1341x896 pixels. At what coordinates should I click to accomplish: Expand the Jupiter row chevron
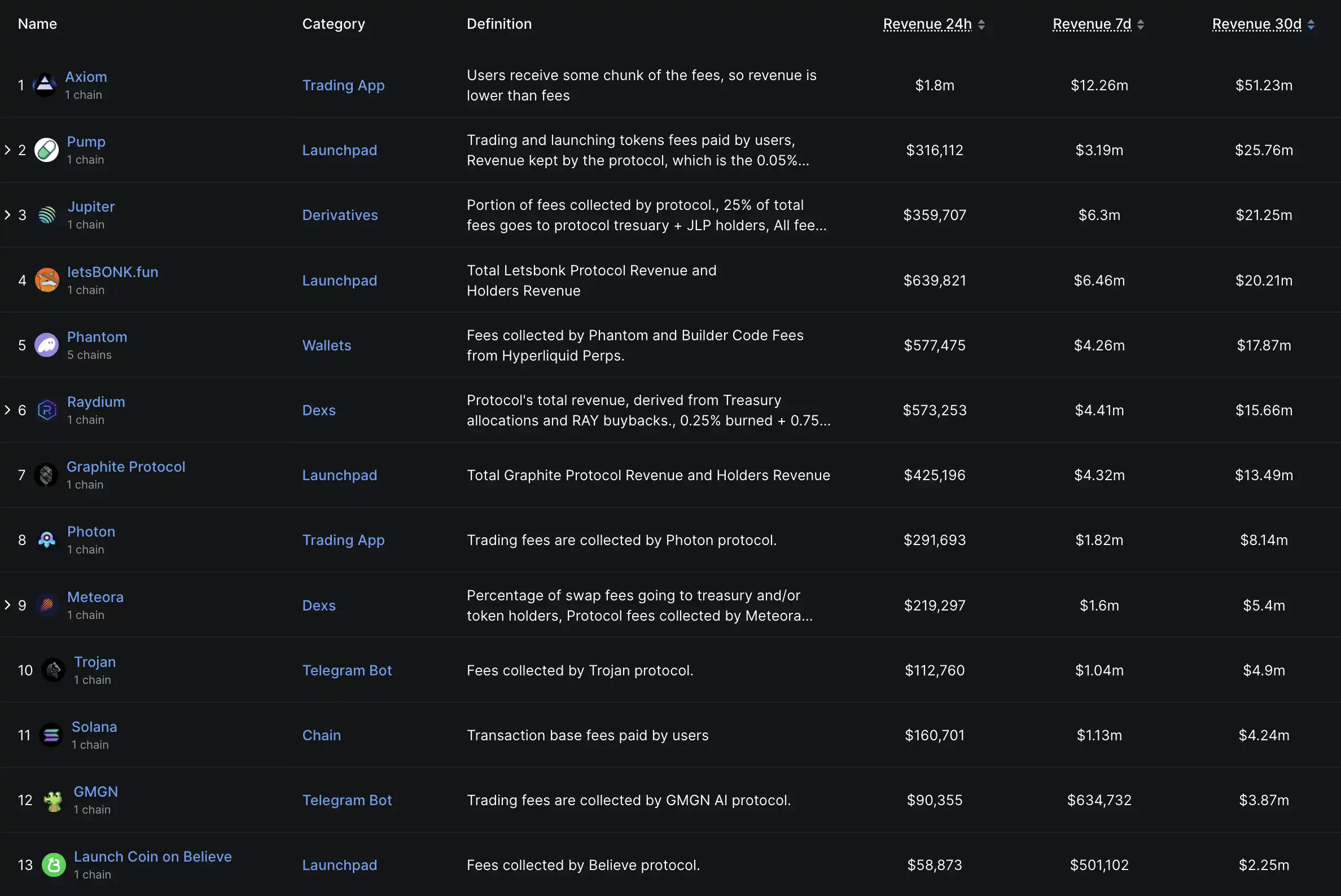tap(7, 215)
